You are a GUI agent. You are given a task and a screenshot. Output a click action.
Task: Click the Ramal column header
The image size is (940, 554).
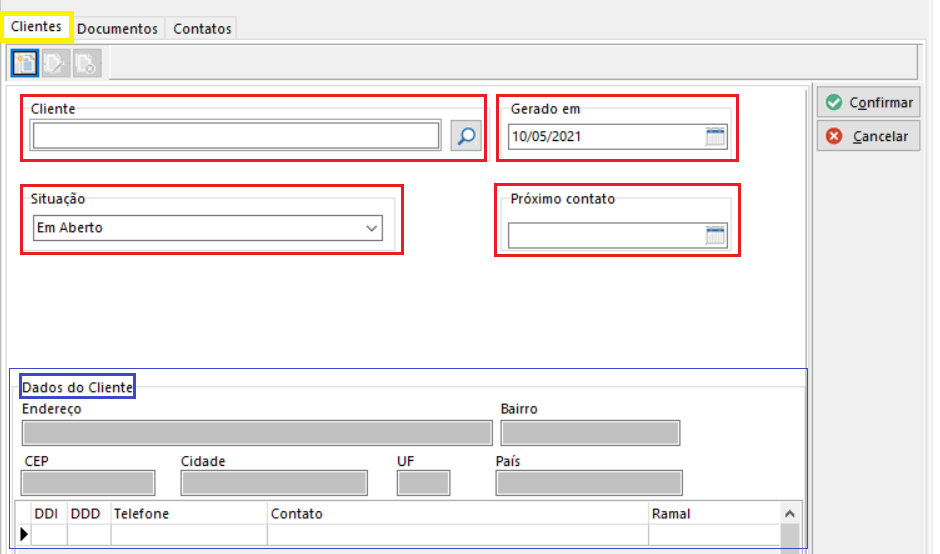[x=714, y=514]
